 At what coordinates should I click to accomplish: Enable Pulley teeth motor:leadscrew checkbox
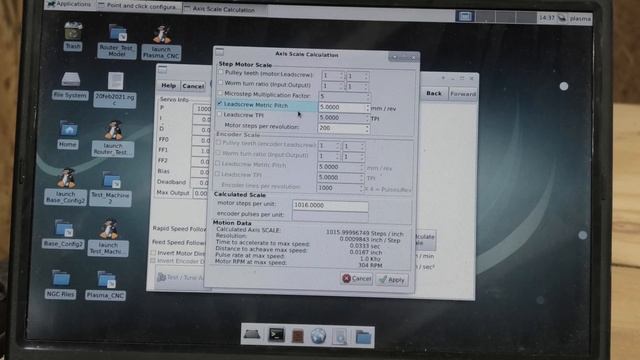221,73
